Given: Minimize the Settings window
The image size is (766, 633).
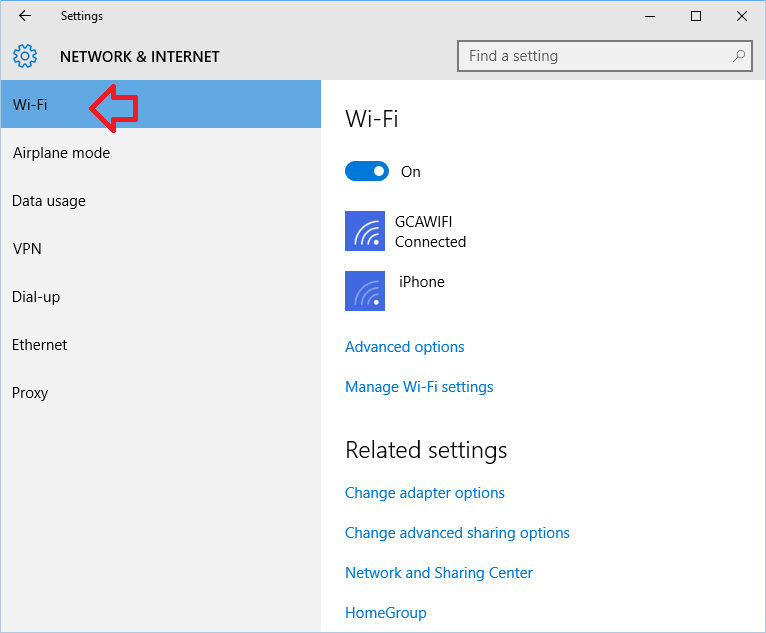Looking at the screenshot, I should click(x=650, y=16).
